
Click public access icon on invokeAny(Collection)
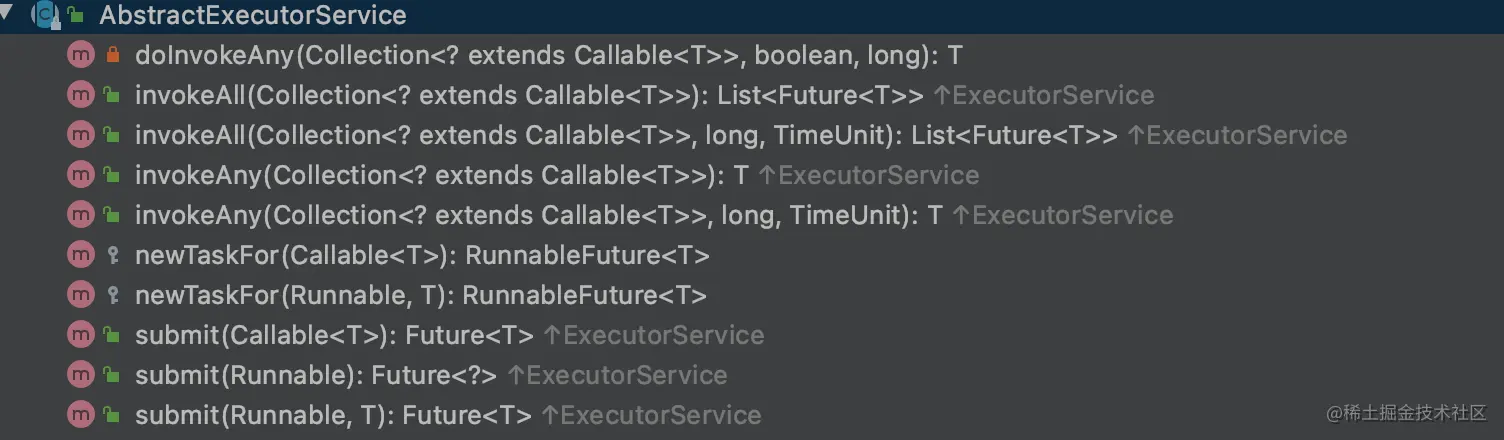pos(113,176)
